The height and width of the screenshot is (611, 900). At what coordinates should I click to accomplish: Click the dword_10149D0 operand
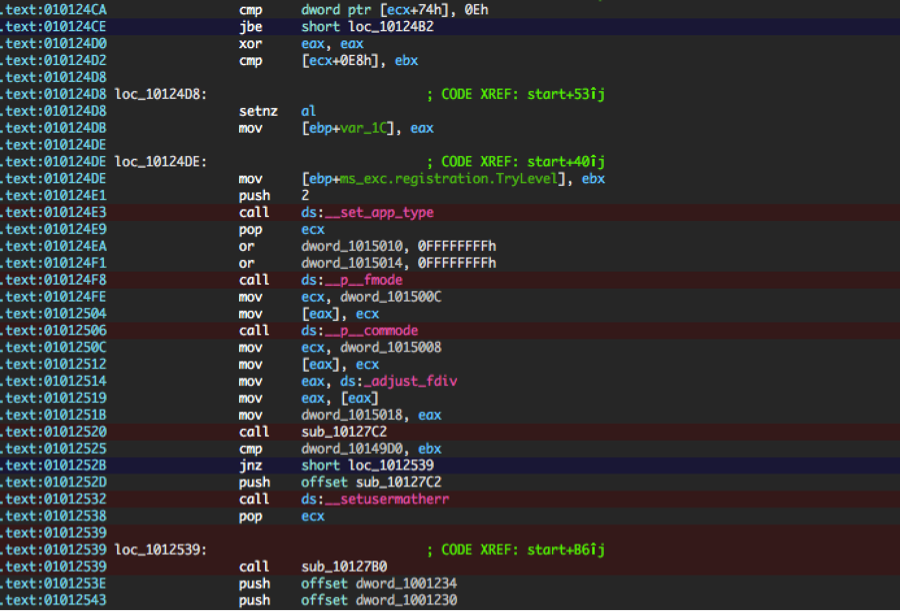(352, 449)
